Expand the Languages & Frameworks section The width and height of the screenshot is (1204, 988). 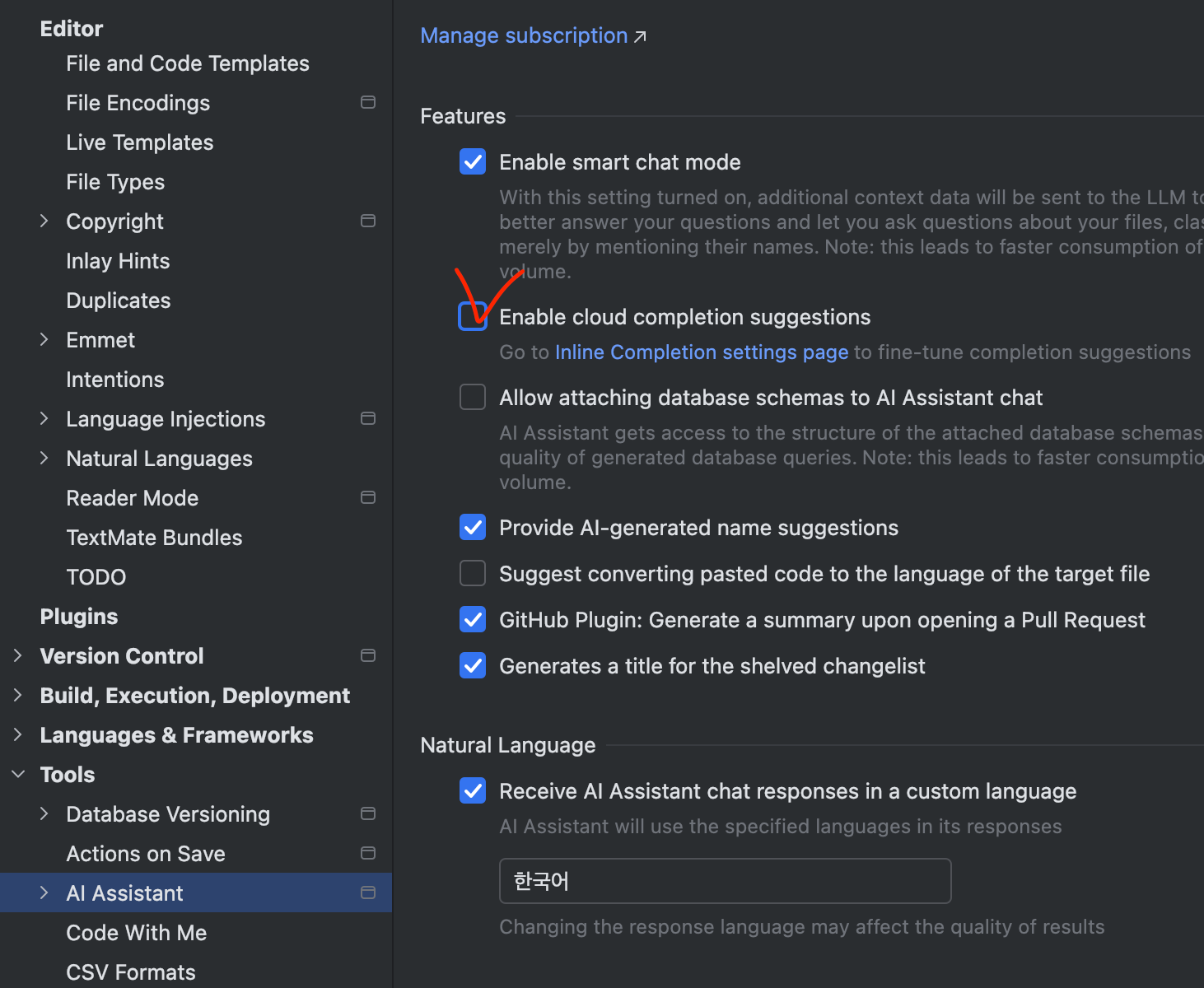click(x=18, y=734)
